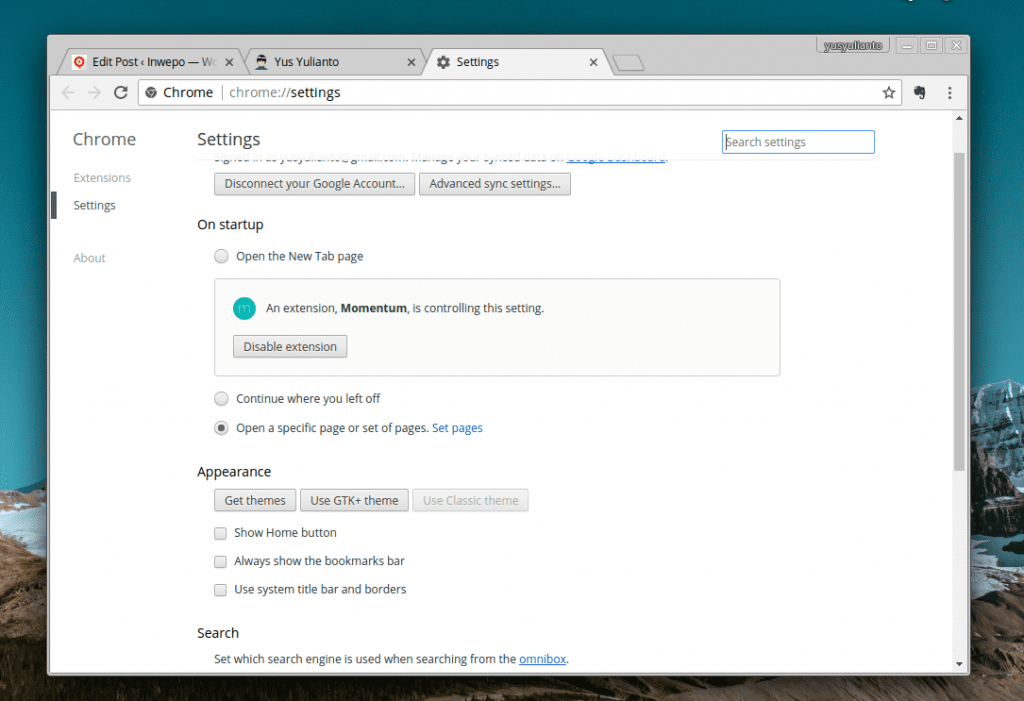Open the Evernote extension icon

tap(920, 92)
